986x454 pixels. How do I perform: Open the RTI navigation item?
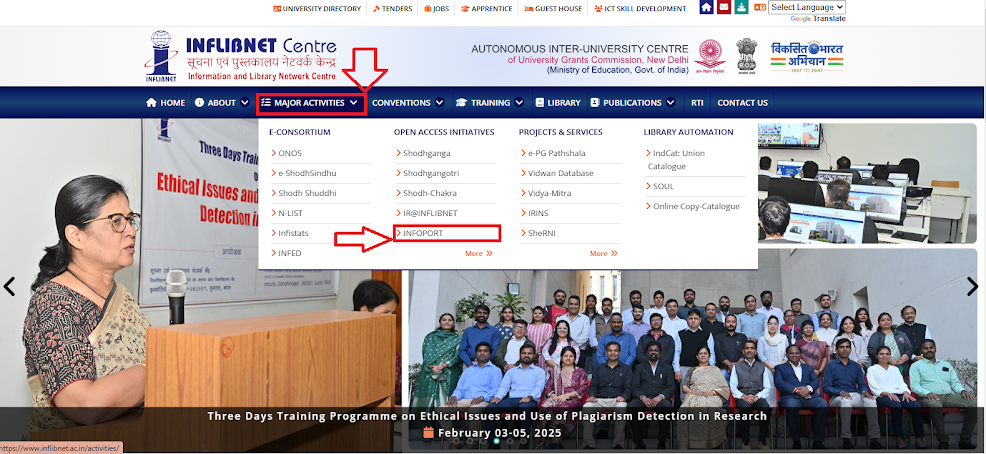[697, 102]
